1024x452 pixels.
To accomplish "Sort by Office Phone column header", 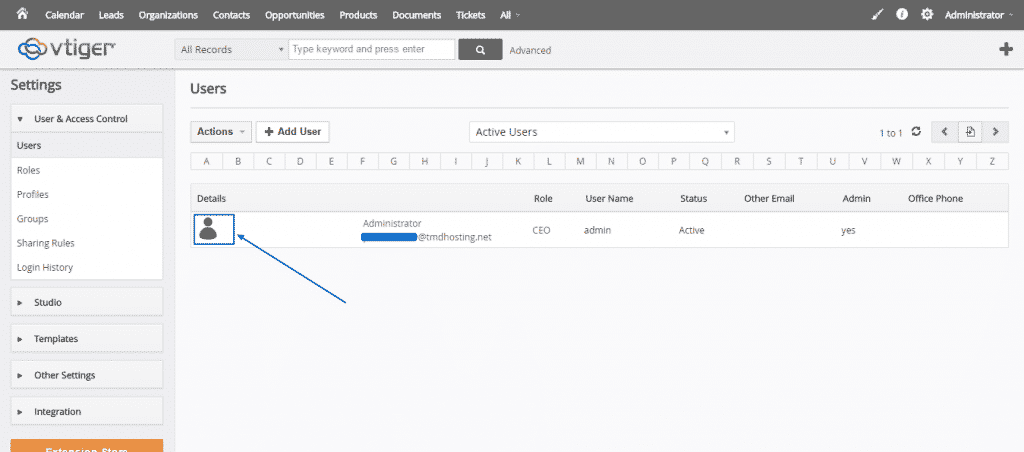I will (935, 199).
